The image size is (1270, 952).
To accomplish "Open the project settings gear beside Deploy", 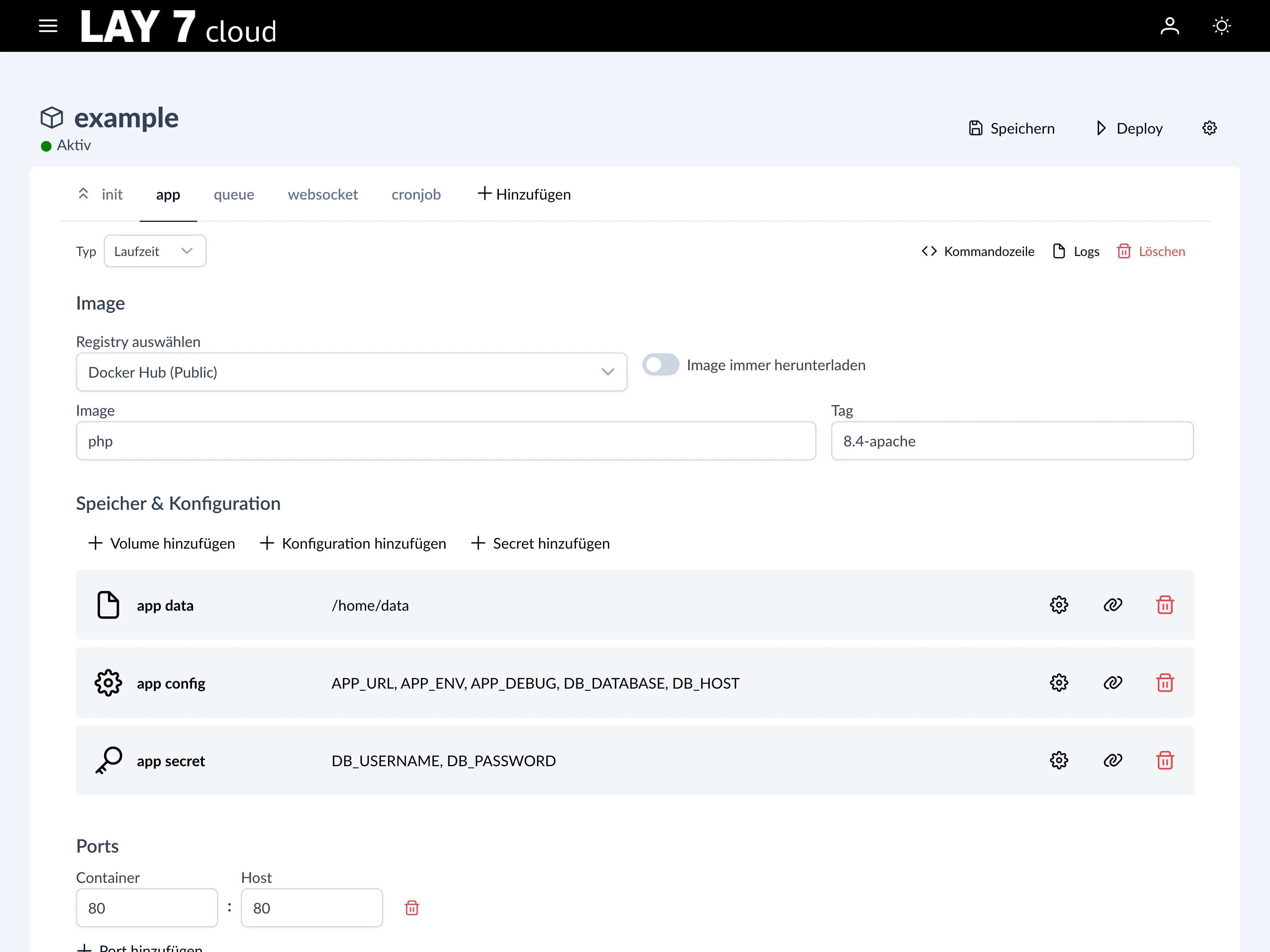I will pos(1209,127).
